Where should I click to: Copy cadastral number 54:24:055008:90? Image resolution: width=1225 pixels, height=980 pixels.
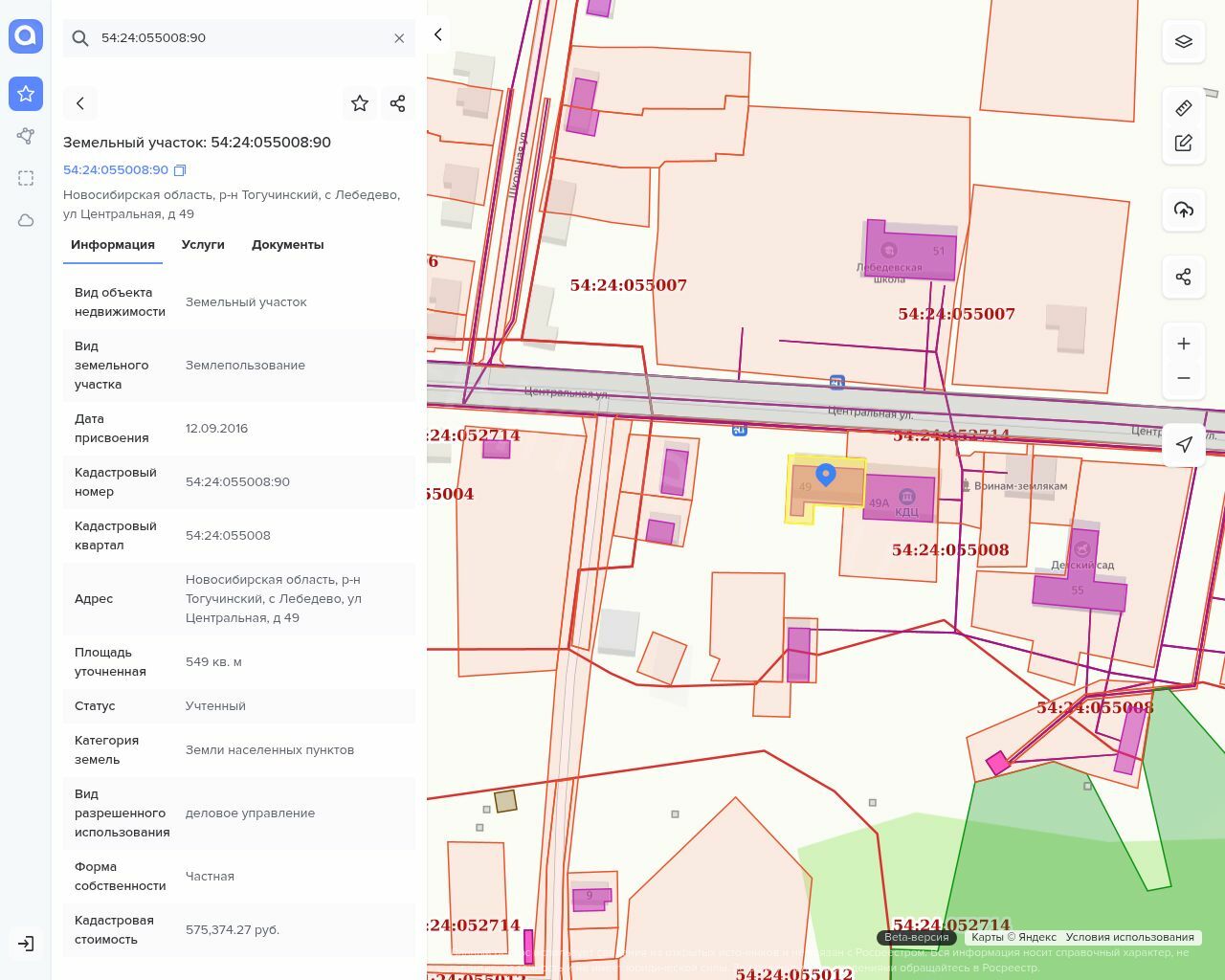point(180,170)
